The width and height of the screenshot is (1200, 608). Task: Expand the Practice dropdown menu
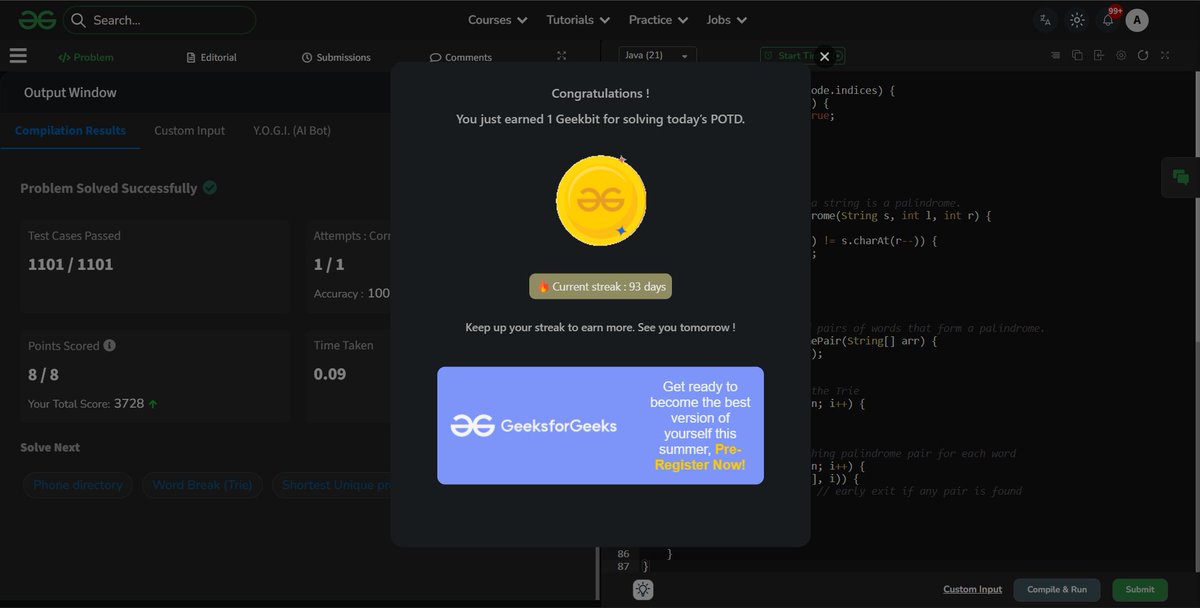658,19
